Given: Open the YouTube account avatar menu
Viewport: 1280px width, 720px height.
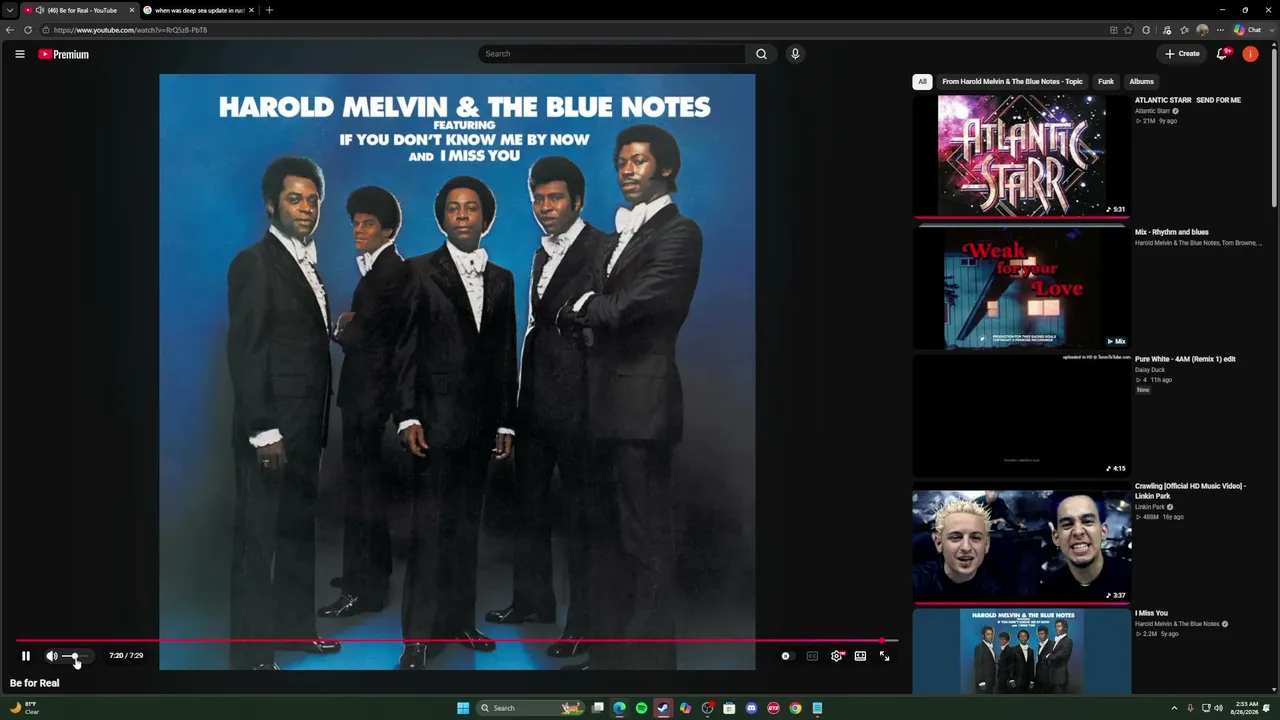Looking at the screenshot, I should point(1250,54).
